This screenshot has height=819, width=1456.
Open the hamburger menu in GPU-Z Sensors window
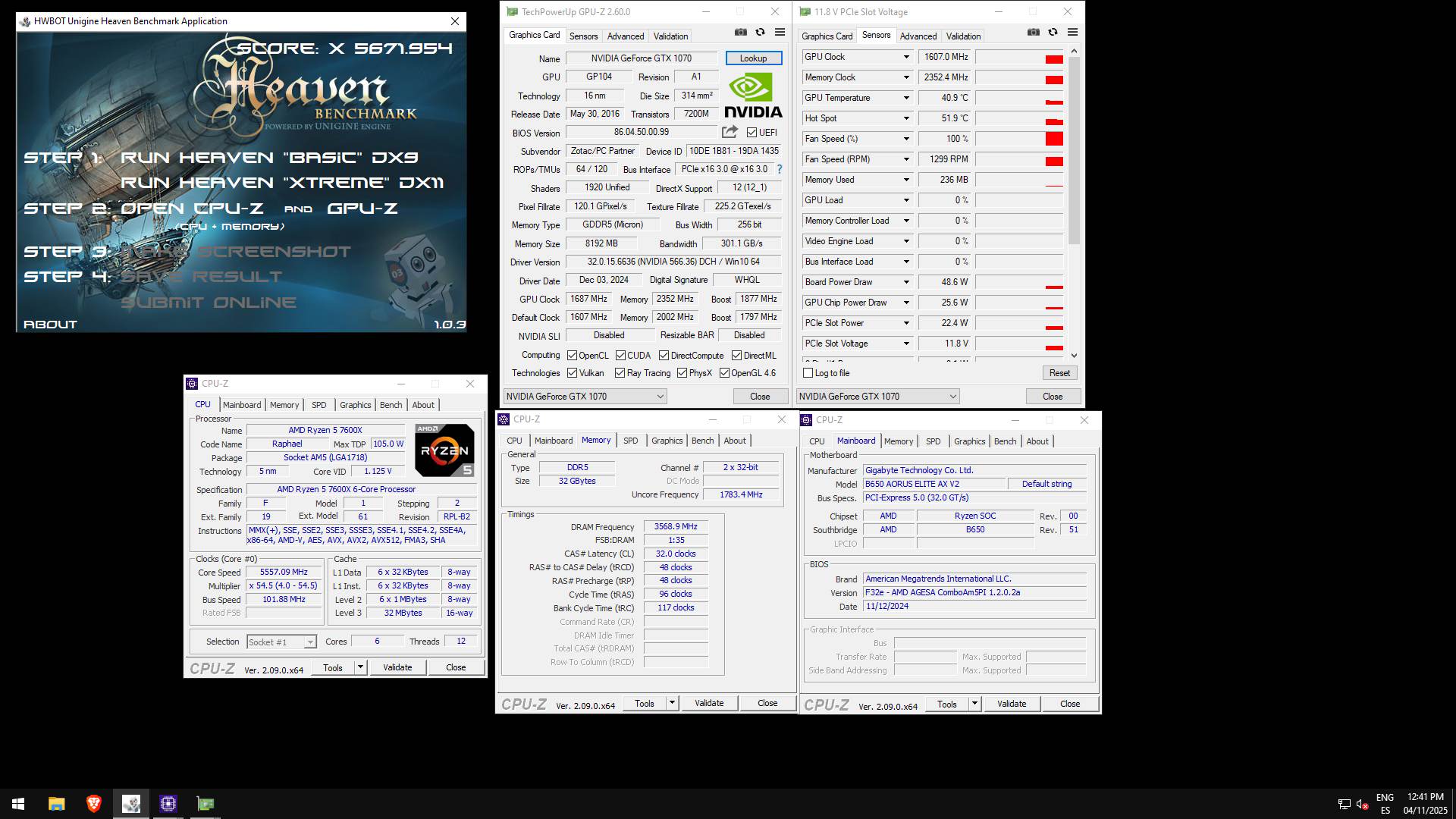coord(1072,32)
